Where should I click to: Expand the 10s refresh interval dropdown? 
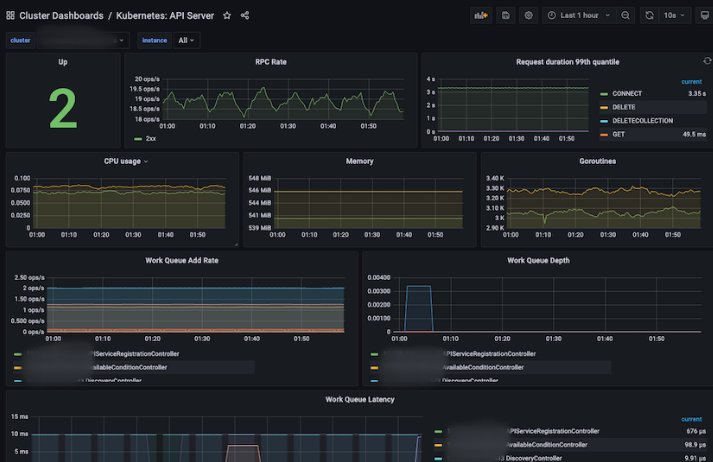pyautogui.click(x=675, y=15)
